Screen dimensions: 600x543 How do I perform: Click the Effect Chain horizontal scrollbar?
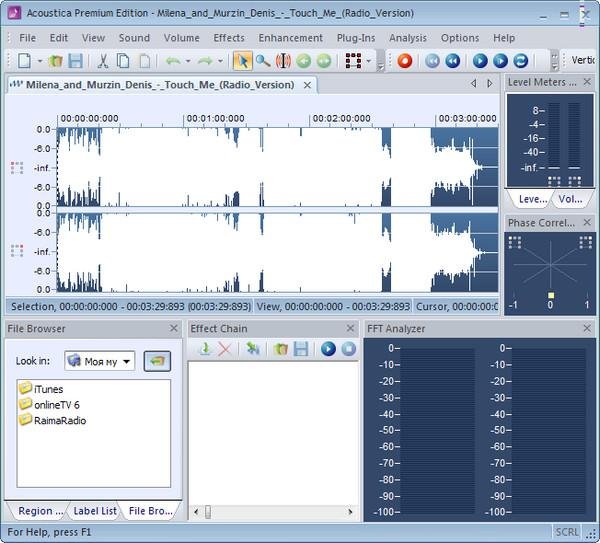[272, 512]
